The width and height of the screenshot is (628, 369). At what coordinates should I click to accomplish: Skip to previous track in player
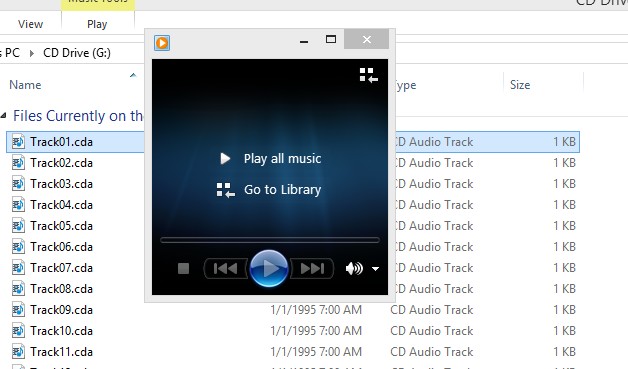[225, 268]
